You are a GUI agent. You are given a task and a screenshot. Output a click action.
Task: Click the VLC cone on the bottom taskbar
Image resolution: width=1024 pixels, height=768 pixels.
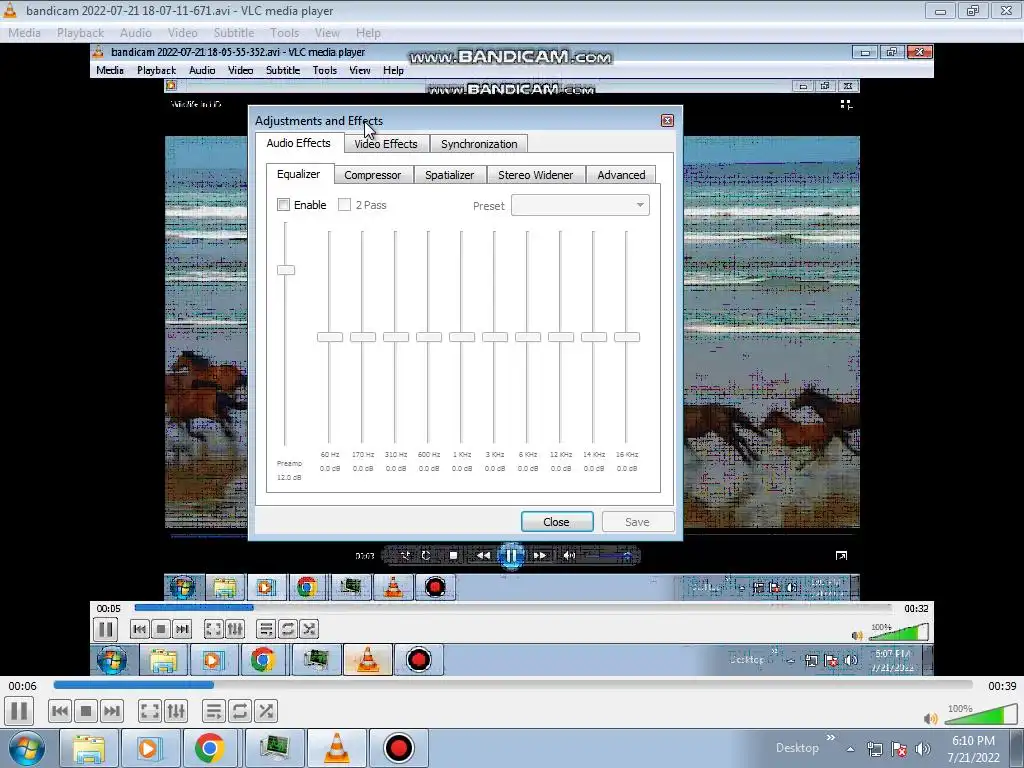pos(337,748)
